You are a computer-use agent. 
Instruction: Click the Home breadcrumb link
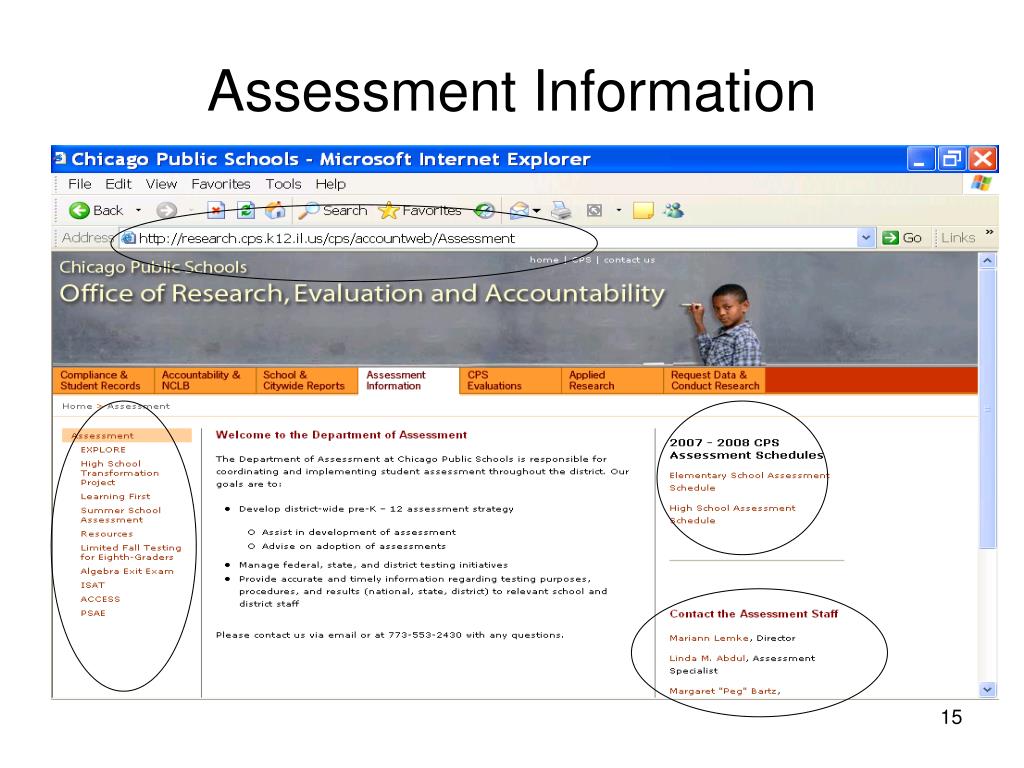coord(77,406)
